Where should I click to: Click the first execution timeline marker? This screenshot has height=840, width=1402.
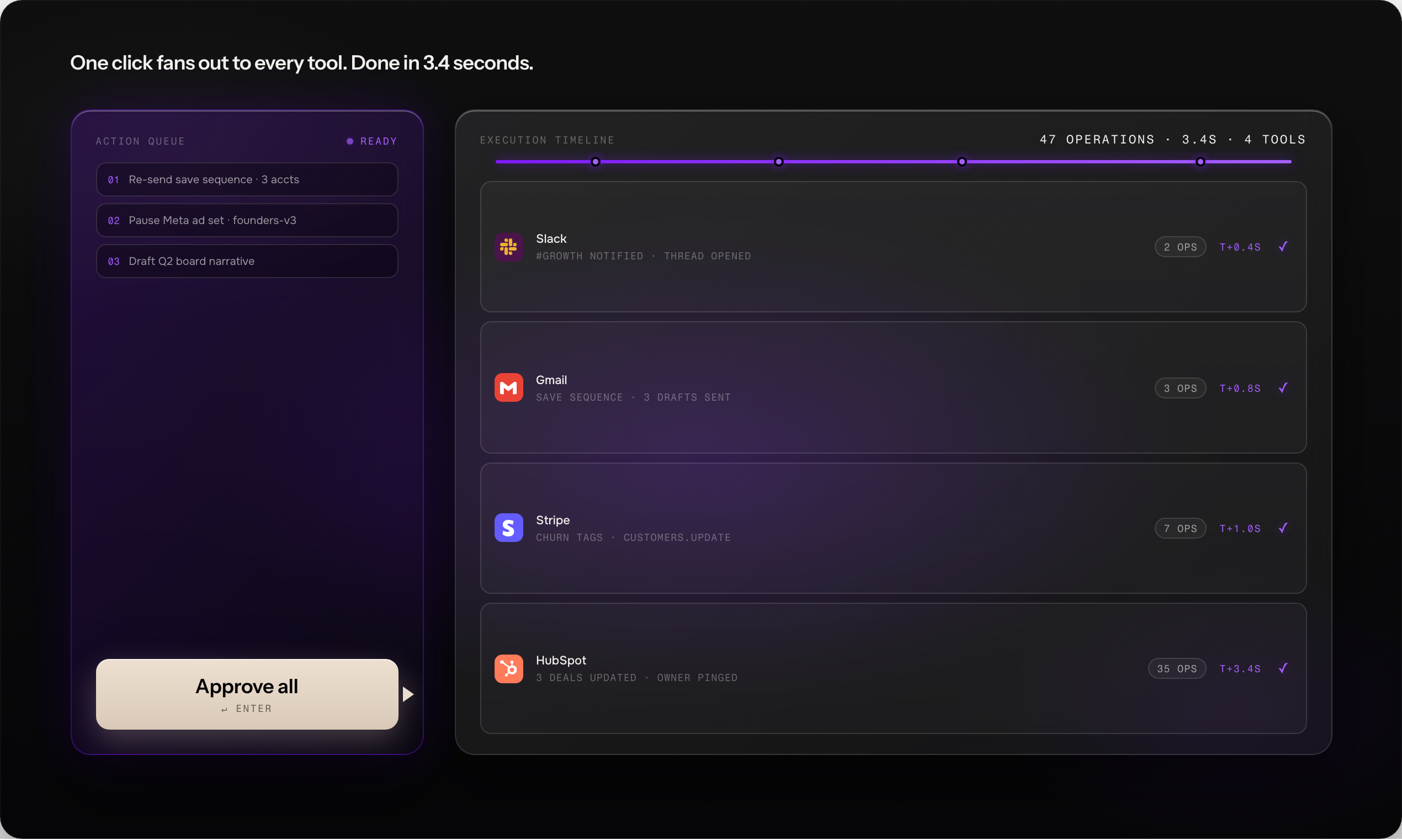(x=596, y=162)
